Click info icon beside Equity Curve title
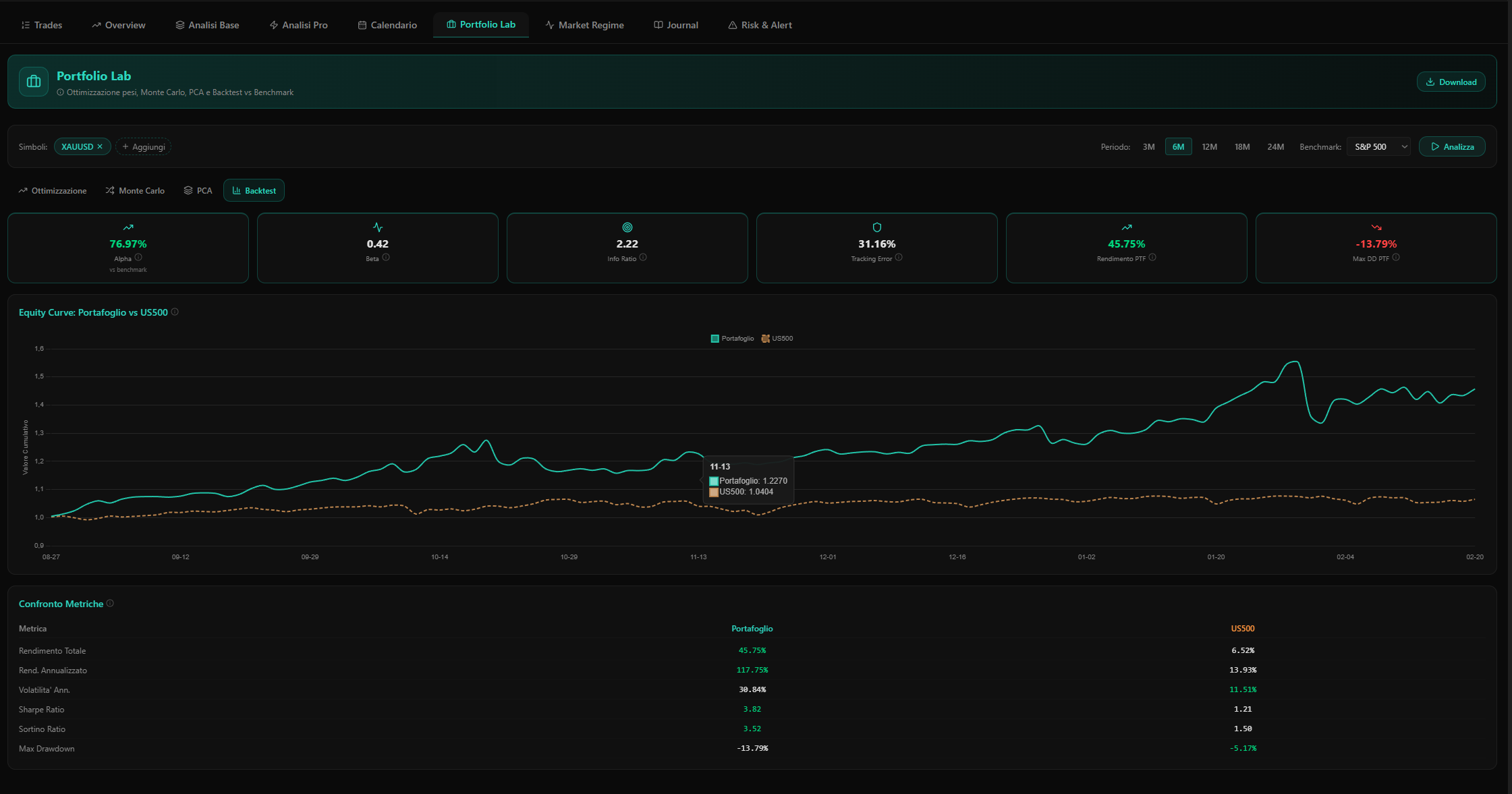 click(175, 312)
